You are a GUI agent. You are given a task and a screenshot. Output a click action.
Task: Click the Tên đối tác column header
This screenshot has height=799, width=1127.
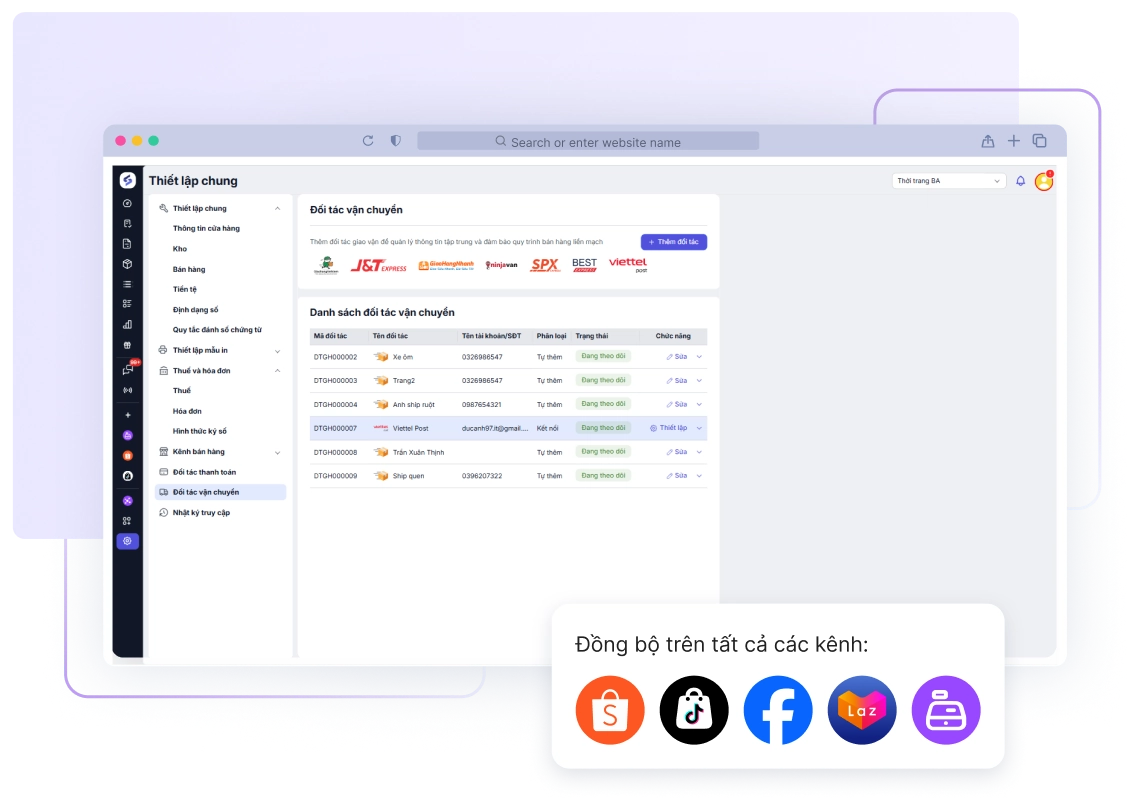click(390, 336)
